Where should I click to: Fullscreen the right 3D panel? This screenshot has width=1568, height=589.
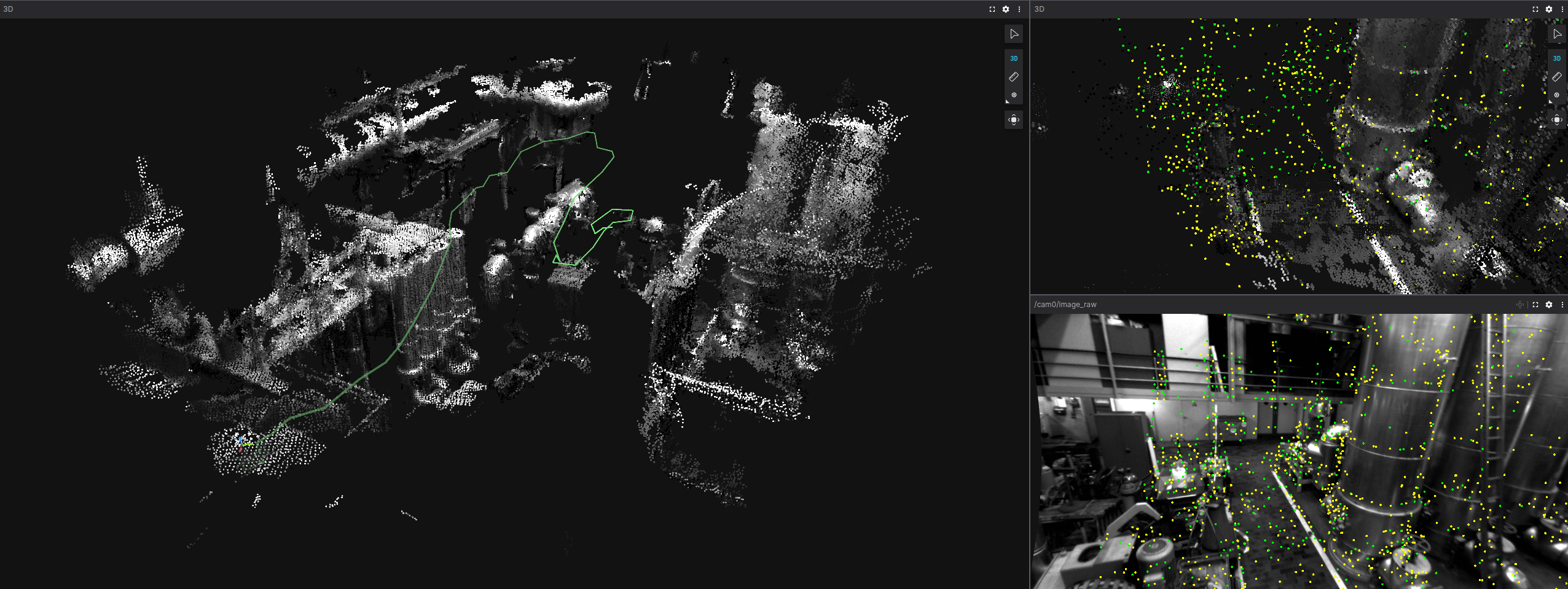(x=1535, y=9)
